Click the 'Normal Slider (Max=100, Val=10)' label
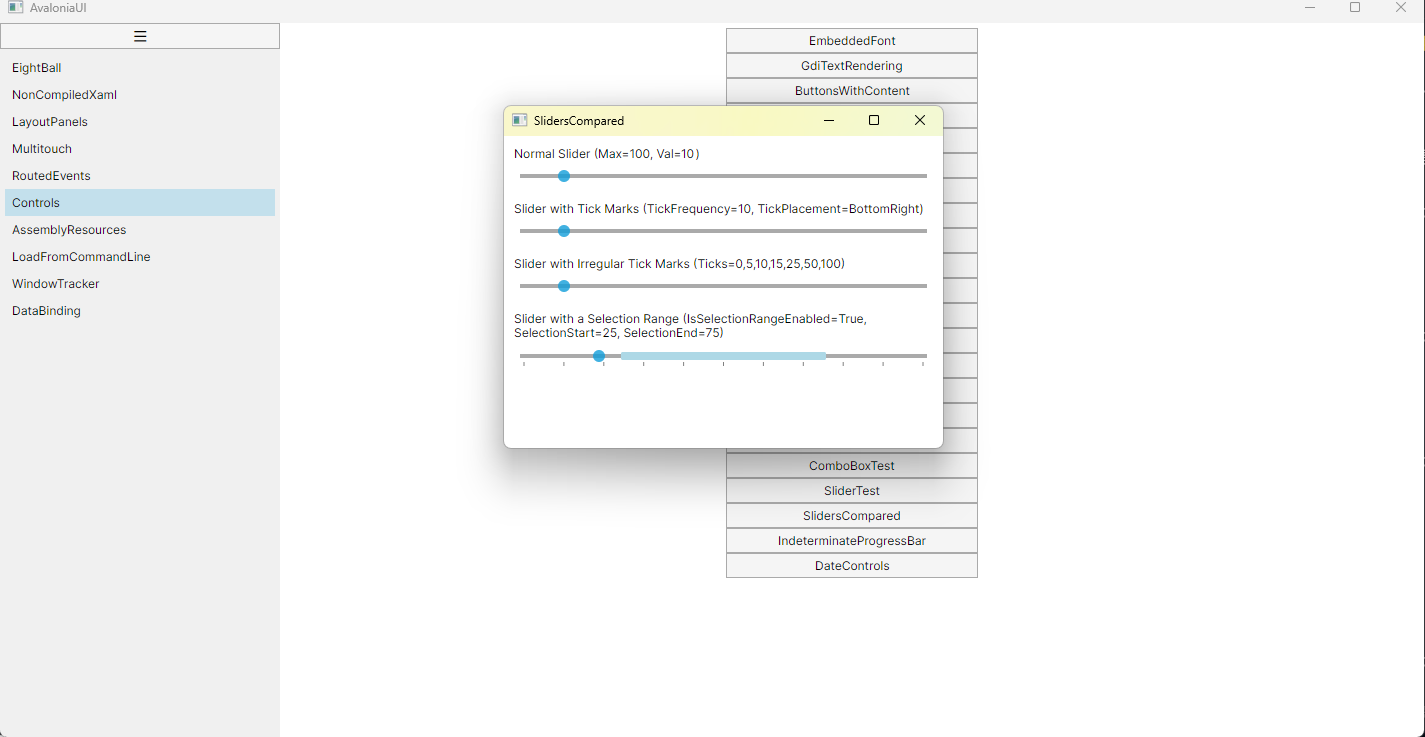Screen dimensions: 1425x737 coord(607,154)
